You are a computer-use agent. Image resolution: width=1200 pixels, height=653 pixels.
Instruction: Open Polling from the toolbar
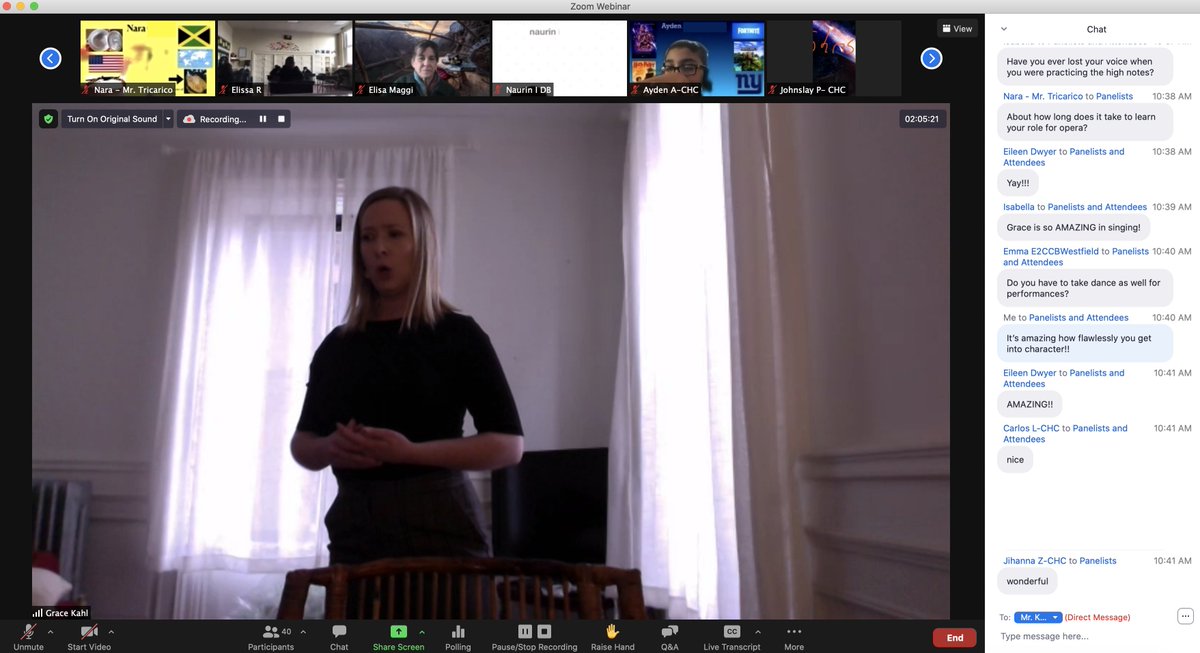pos(458,637)
